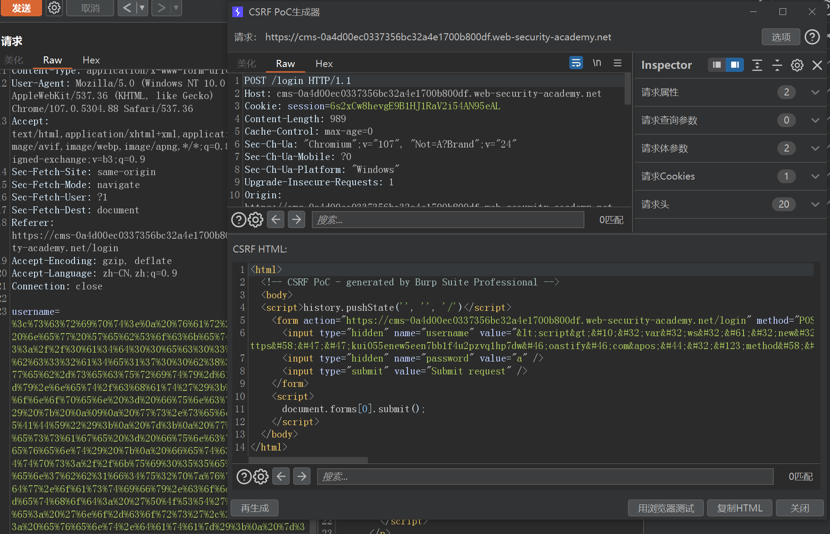Click the CSRF PoC生成器 window icon
830x534 pixels.
238,12
